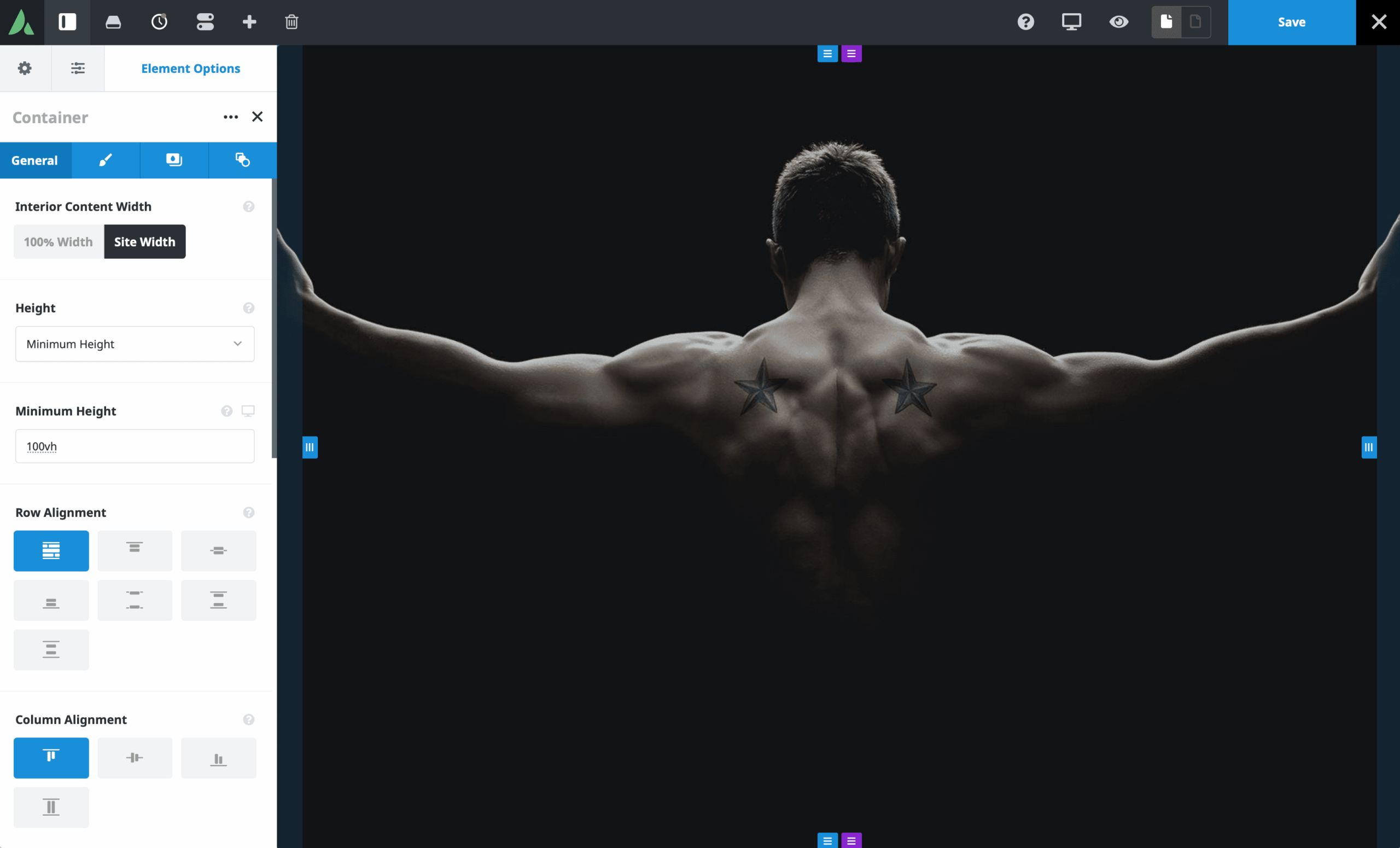This screenshot has height=848, width=1400.
Task: Open responsive device preview monitor icon
Action: 1070,23
